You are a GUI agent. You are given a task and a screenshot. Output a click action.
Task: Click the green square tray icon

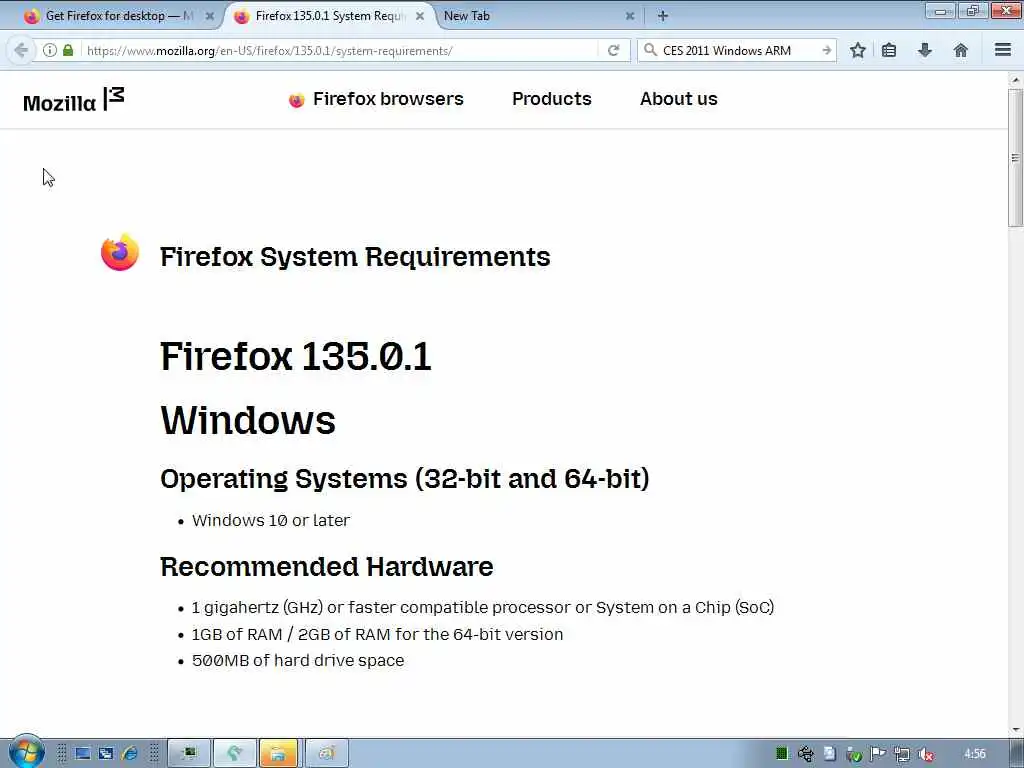(781, 754)
